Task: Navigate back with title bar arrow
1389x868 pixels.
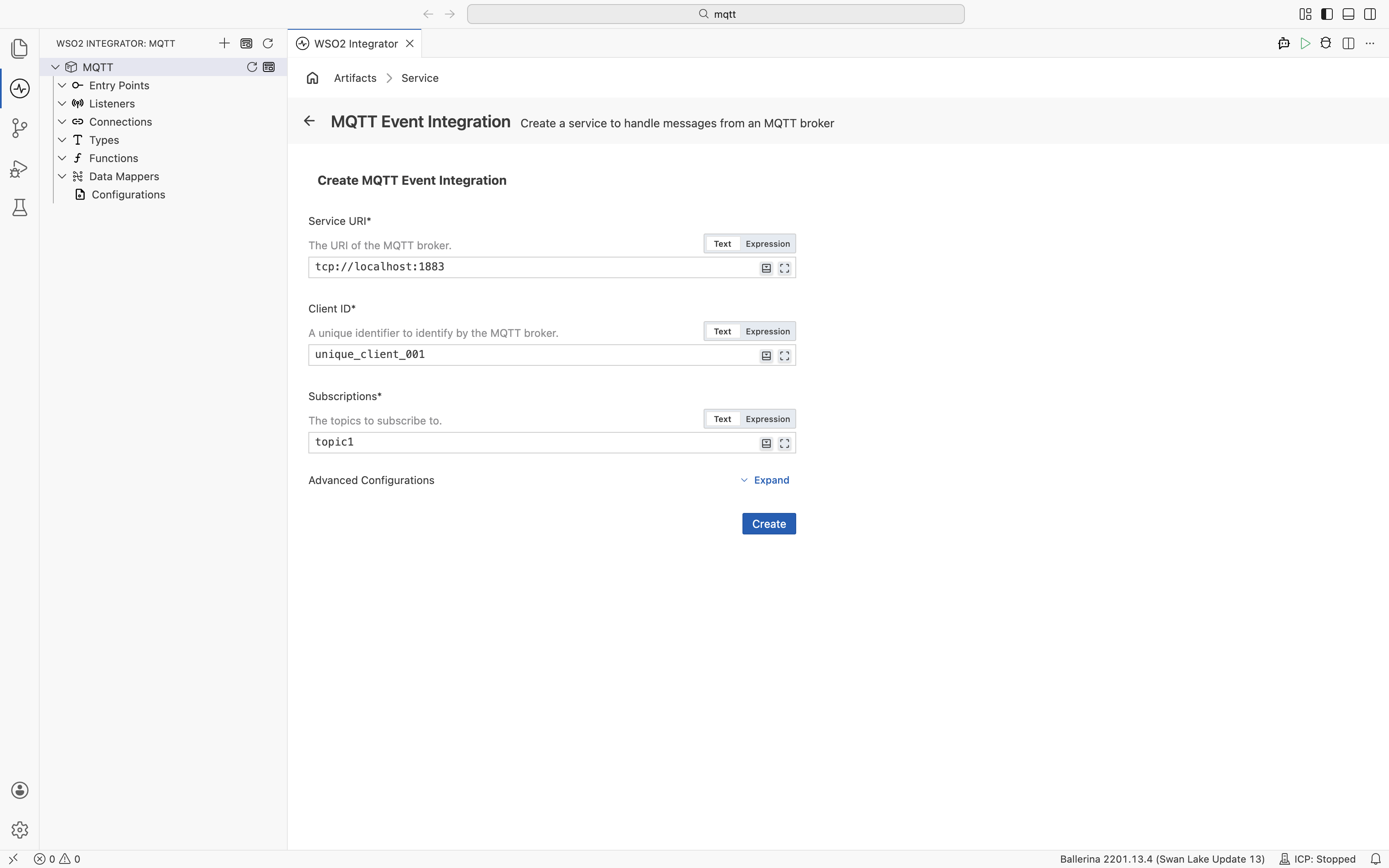Action: [x=428, y=14]
